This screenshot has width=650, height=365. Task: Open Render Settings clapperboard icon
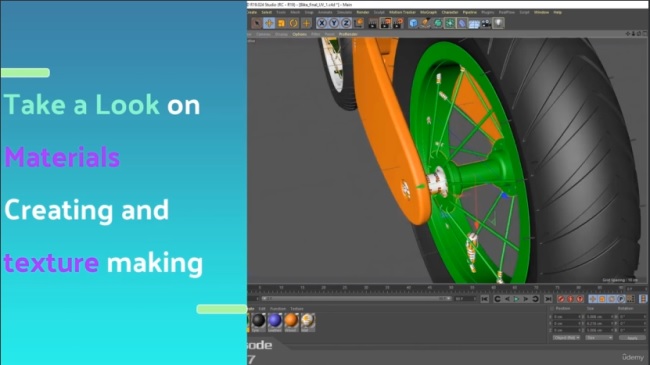point(398,23)
